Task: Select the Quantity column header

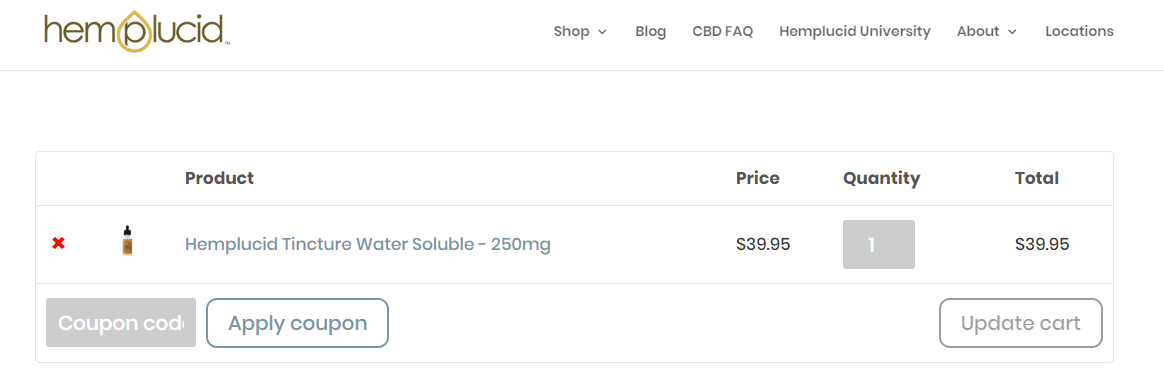Action: coord(881,178)
